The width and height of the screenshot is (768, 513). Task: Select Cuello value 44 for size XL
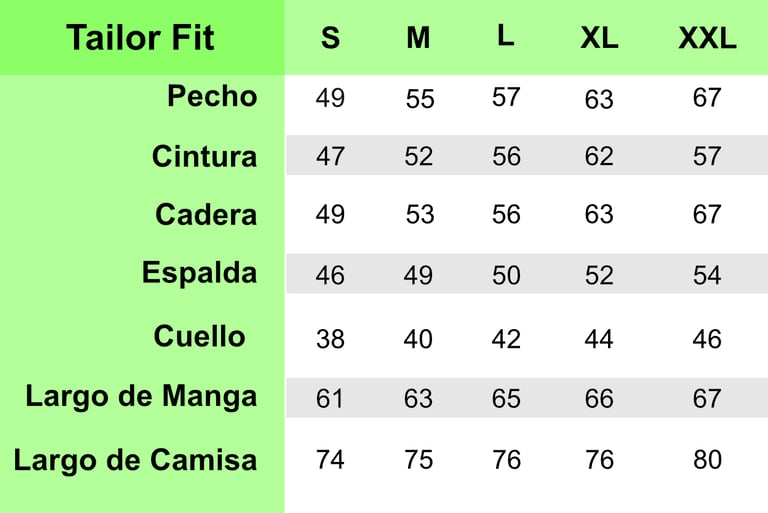point(599,339)
